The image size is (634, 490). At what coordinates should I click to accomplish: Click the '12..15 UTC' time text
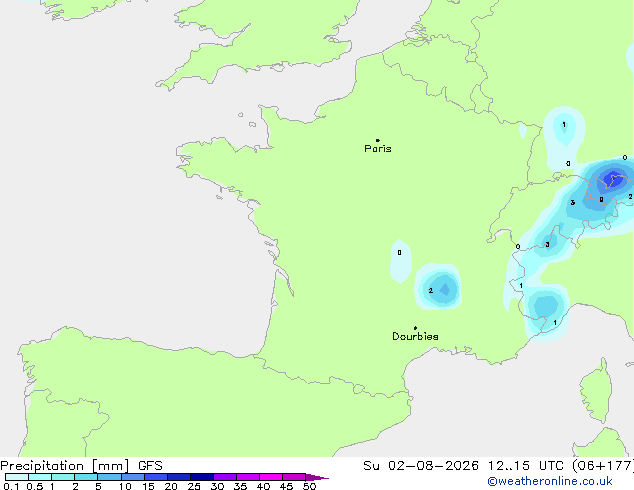[525, 466]
